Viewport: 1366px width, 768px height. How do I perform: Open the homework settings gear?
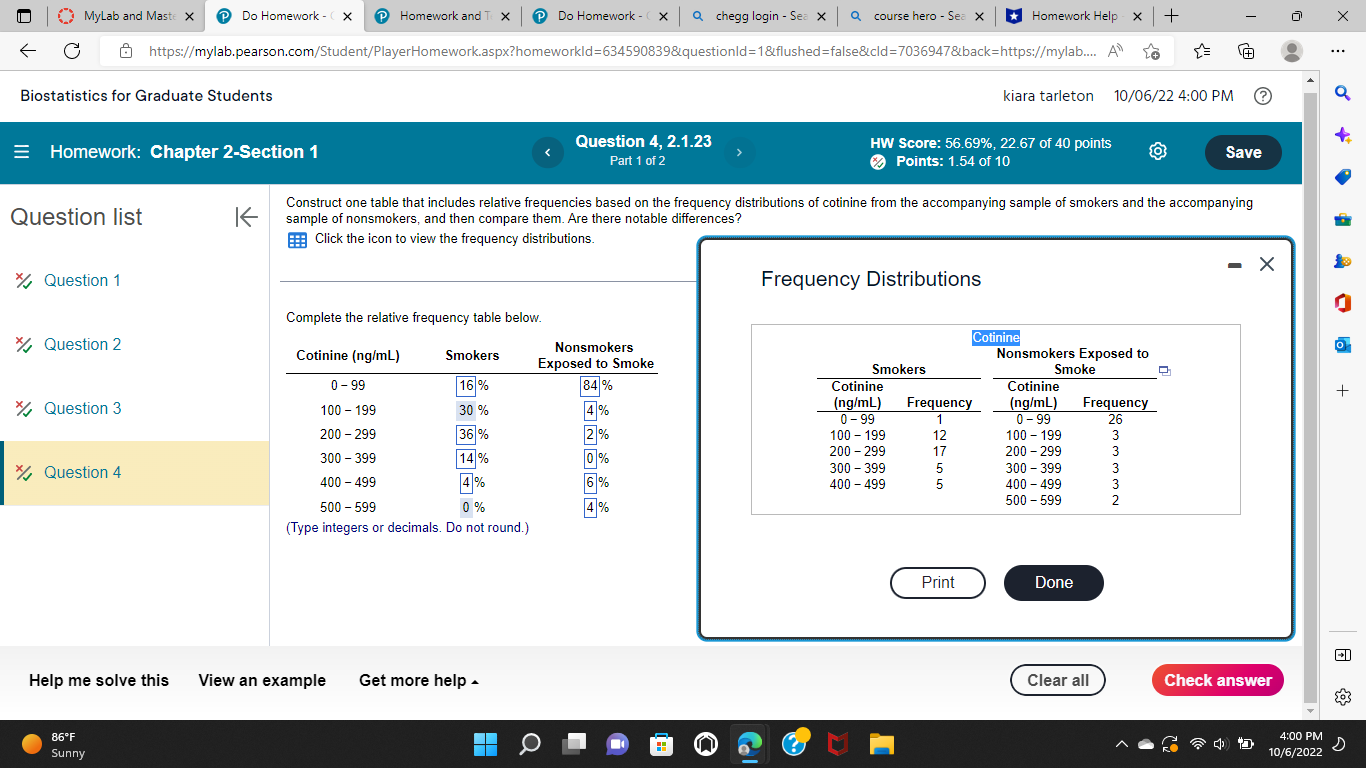(x=1158, y=152)
